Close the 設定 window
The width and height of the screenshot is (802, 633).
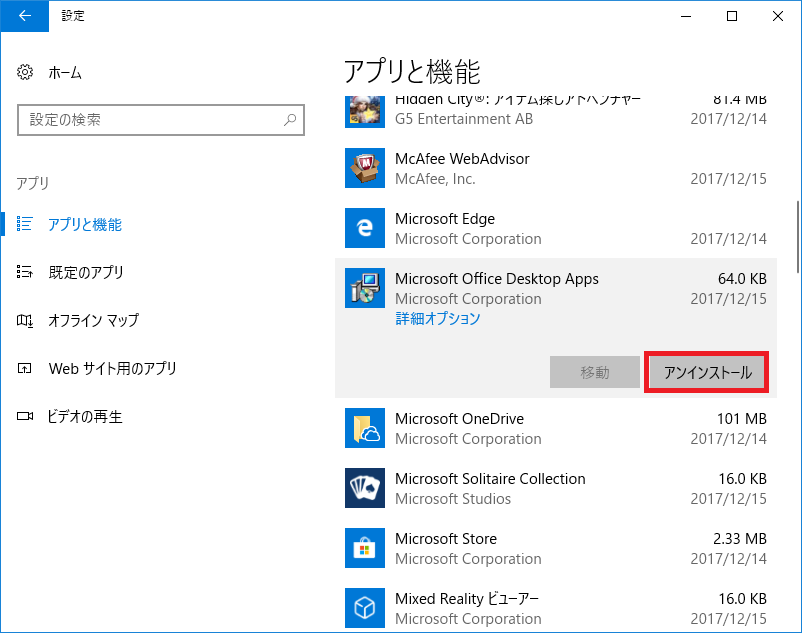click(778, 16)
